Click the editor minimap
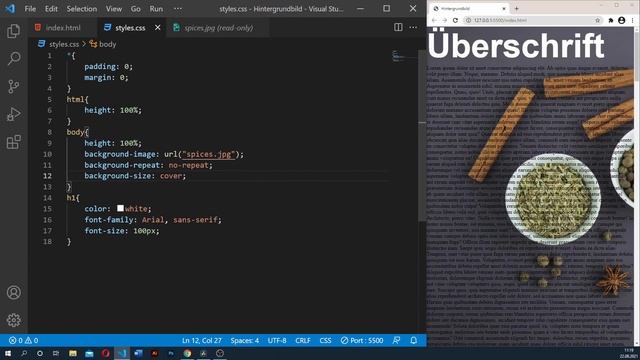This screenshot has height=360, width=640. pyautogui.click(x=403, y=56)
